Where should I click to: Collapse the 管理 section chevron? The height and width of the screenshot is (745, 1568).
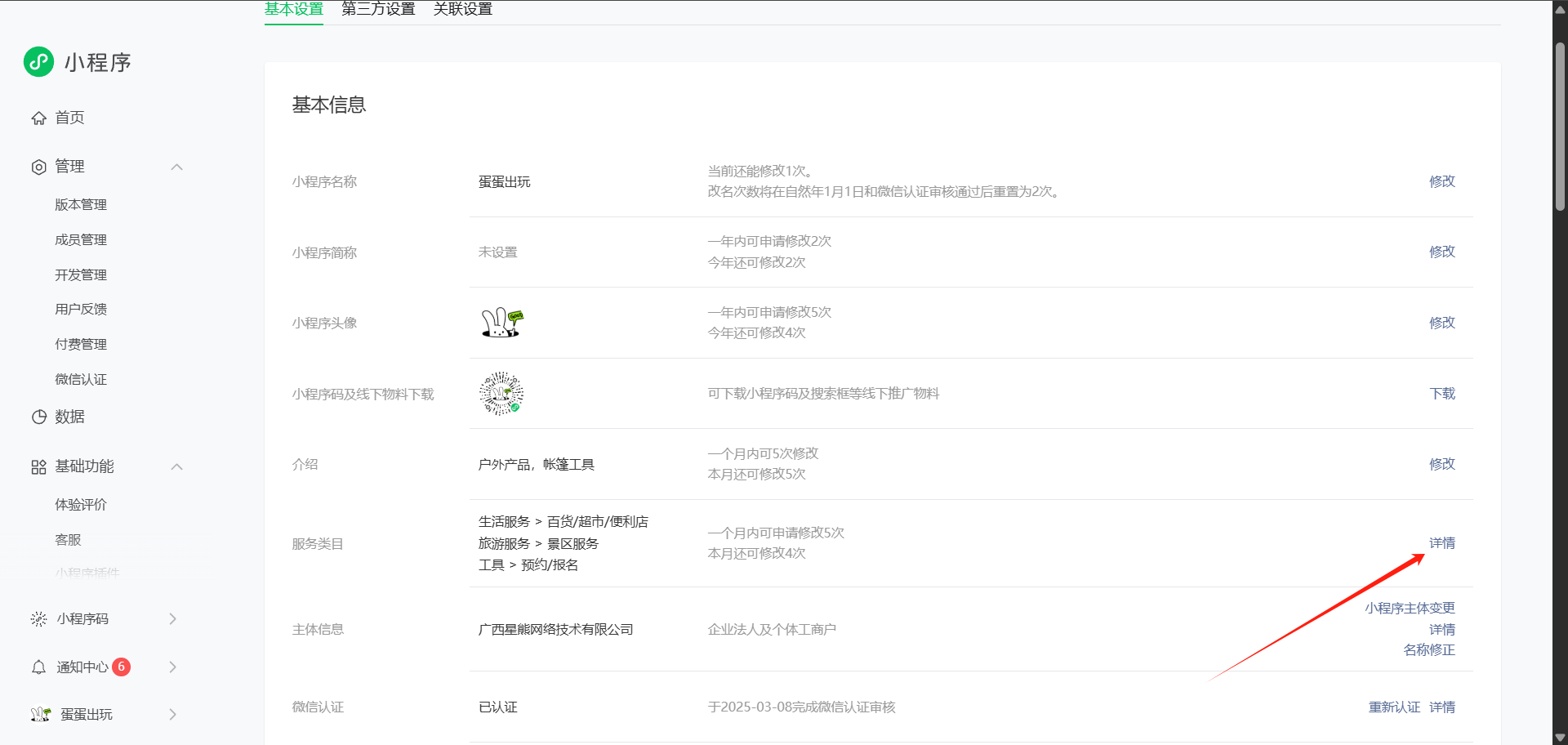tap(176, 167)
